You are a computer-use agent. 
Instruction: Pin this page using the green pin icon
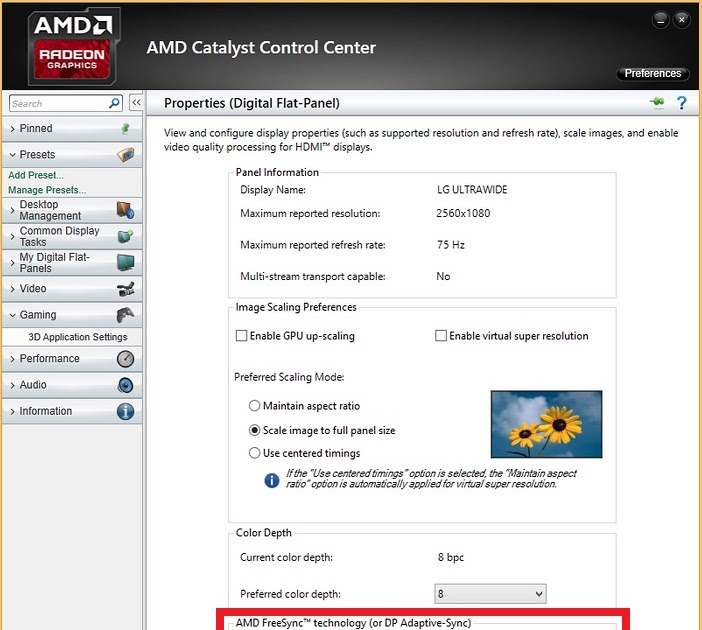657,103
